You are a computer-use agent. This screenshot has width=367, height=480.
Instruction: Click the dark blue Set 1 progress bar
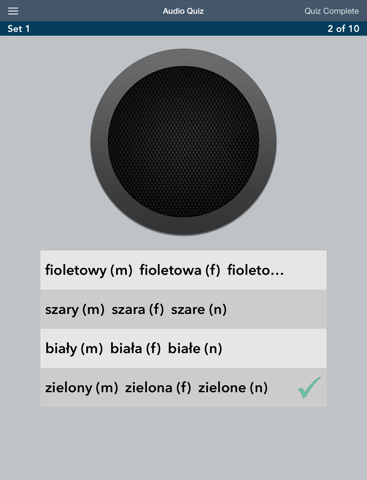pos(183,29)
